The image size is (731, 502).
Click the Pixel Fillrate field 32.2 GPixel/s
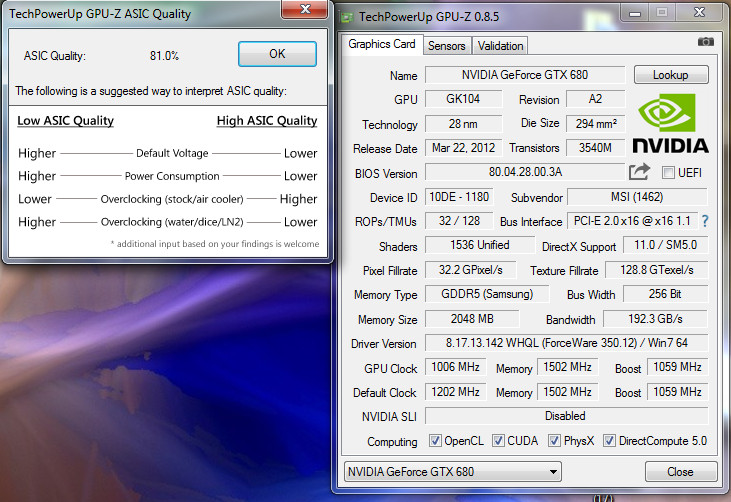pyautogui.click(x=470, y=270)
